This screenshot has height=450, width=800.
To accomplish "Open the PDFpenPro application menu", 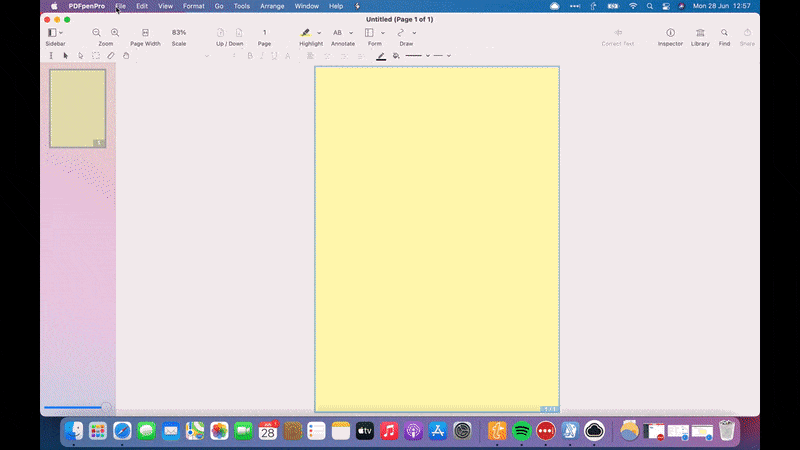I will [87, 6].
